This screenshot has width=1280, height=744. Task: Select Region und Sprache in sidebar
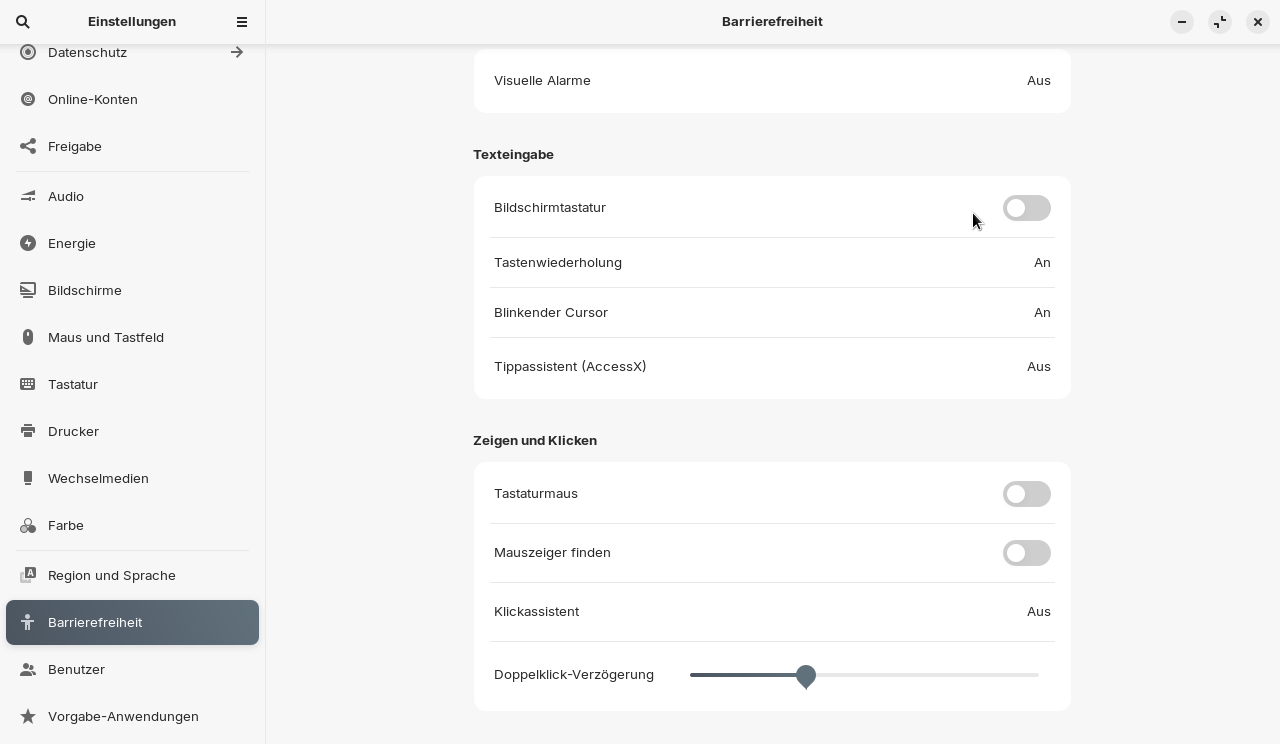(112, 575)
